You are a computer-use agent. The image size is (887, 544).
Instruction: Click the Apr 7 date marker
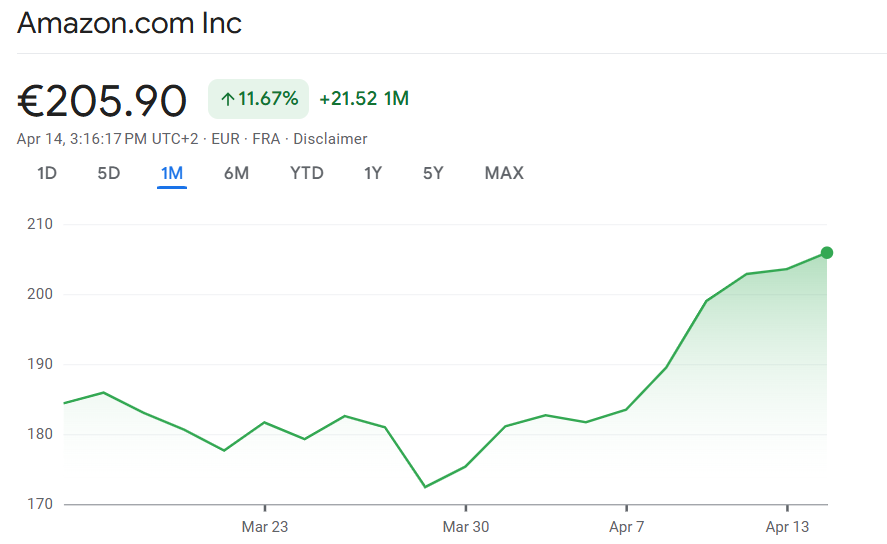click(x=626, y=527)
